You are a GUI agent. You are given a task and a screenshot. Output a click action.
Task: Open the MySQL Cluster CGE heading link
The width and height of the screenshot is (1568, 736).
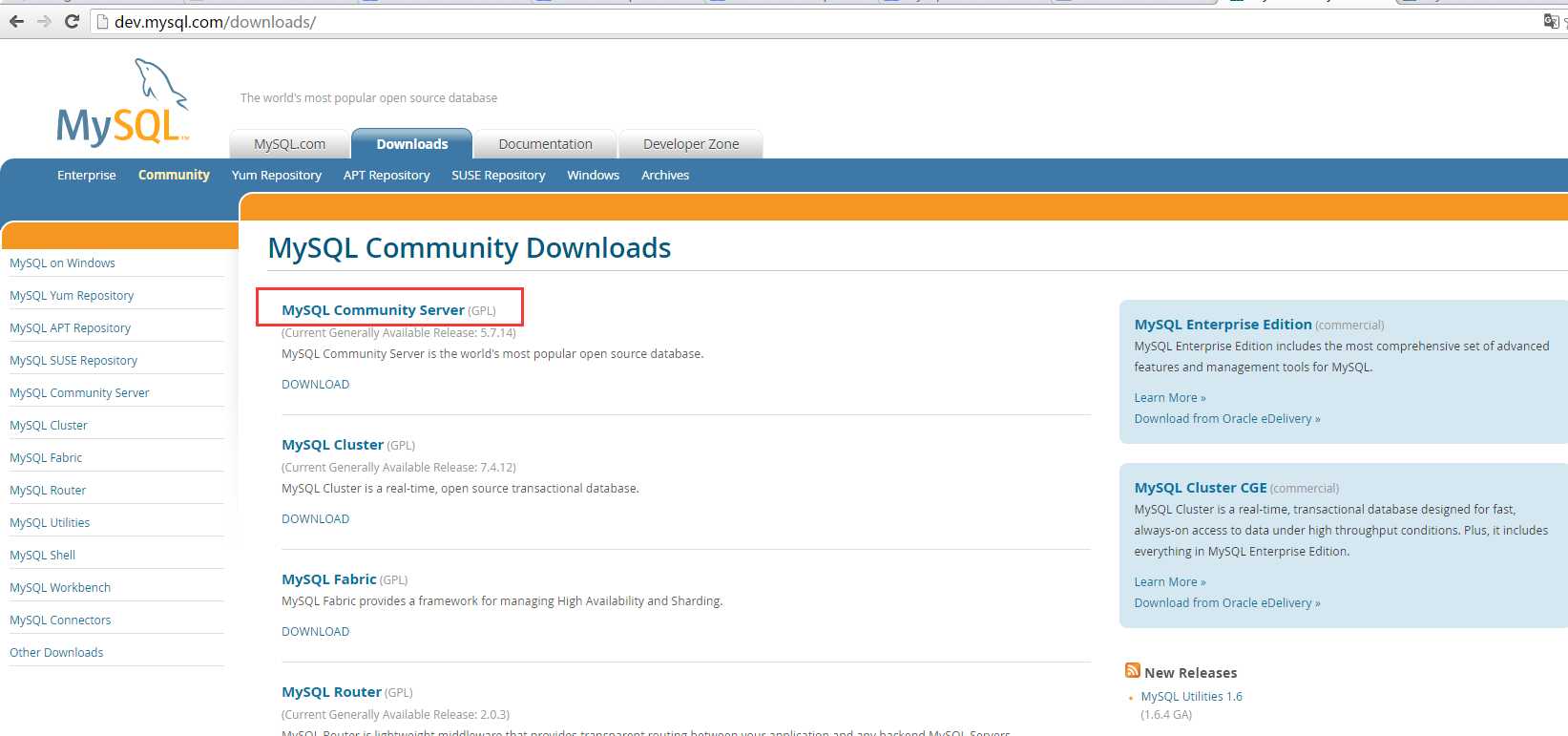(1201, 488)
